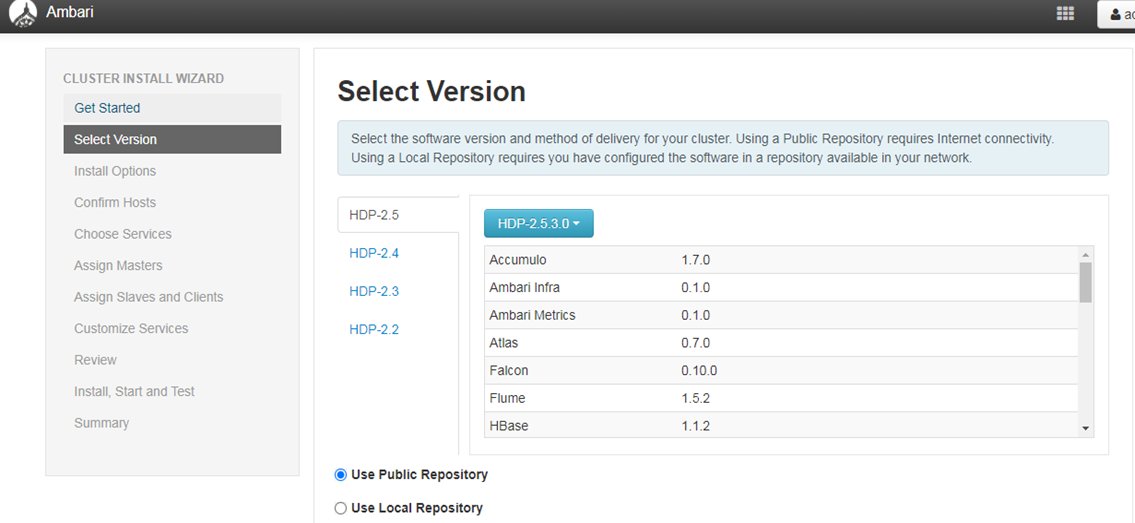Open the Assign Slaves and Clients step
This screenshot has height=523, width=1135.
tap(148, 297)
